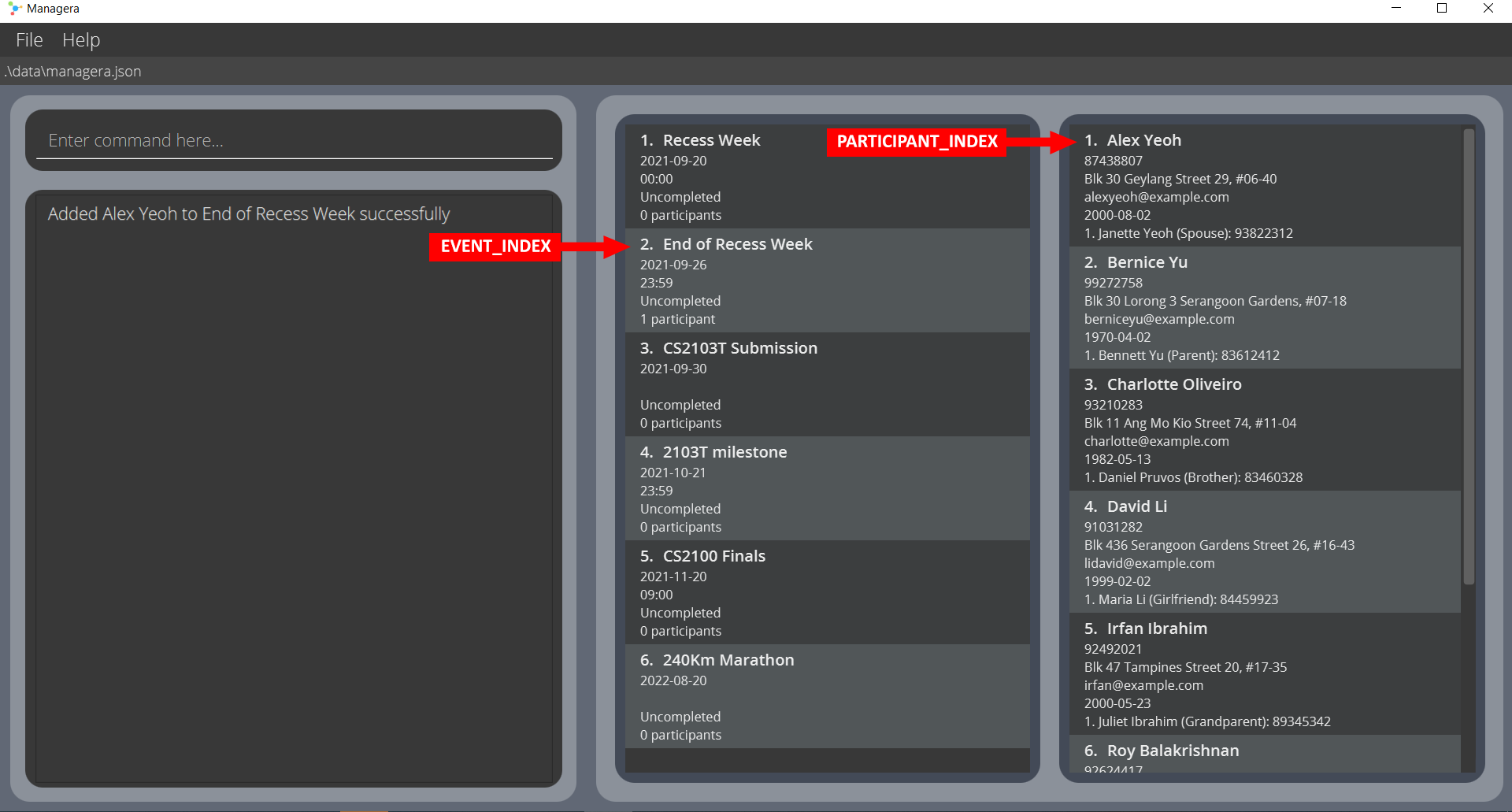Click alexyeoh@example.com email
The image size is (1512, 812).
tap(1156, 197)
